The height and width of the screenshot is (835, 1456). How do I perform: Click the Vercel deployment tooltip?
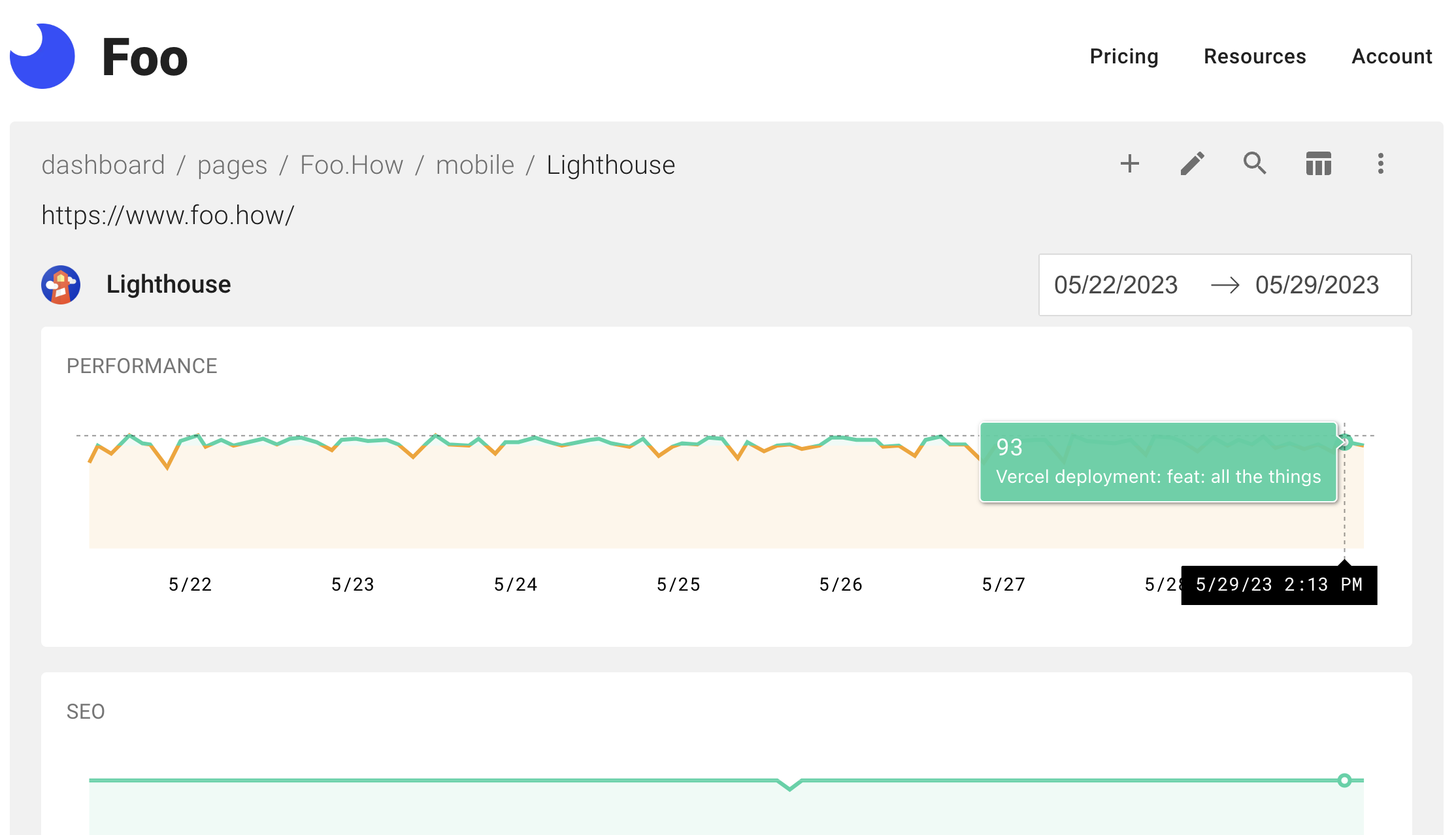(1158, 463)
